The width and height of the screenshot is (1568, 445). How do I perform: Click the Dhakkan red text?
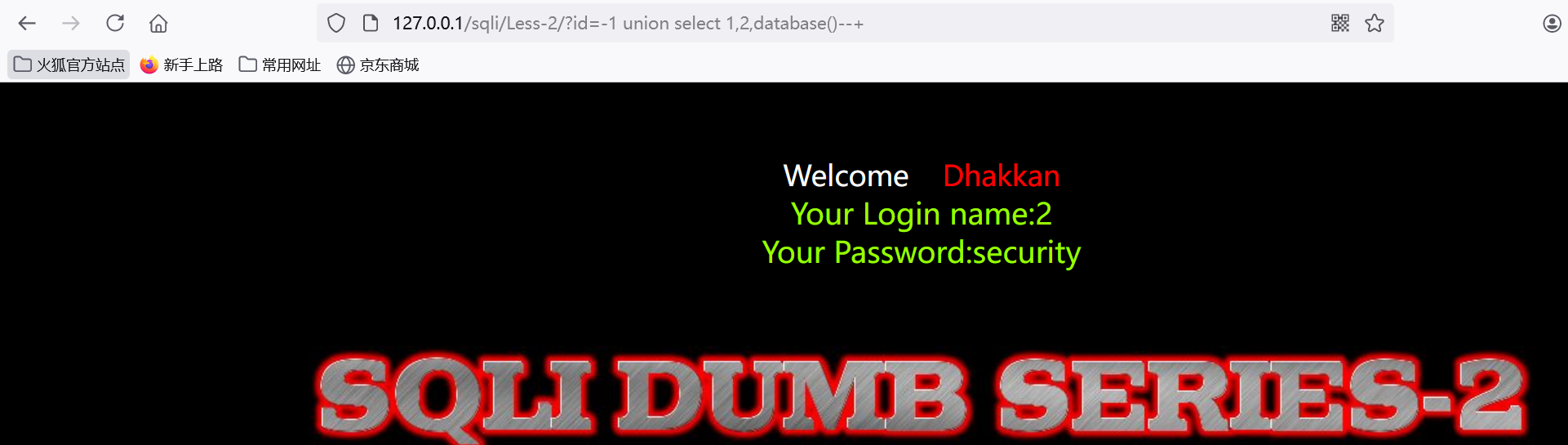point(1002,176)
